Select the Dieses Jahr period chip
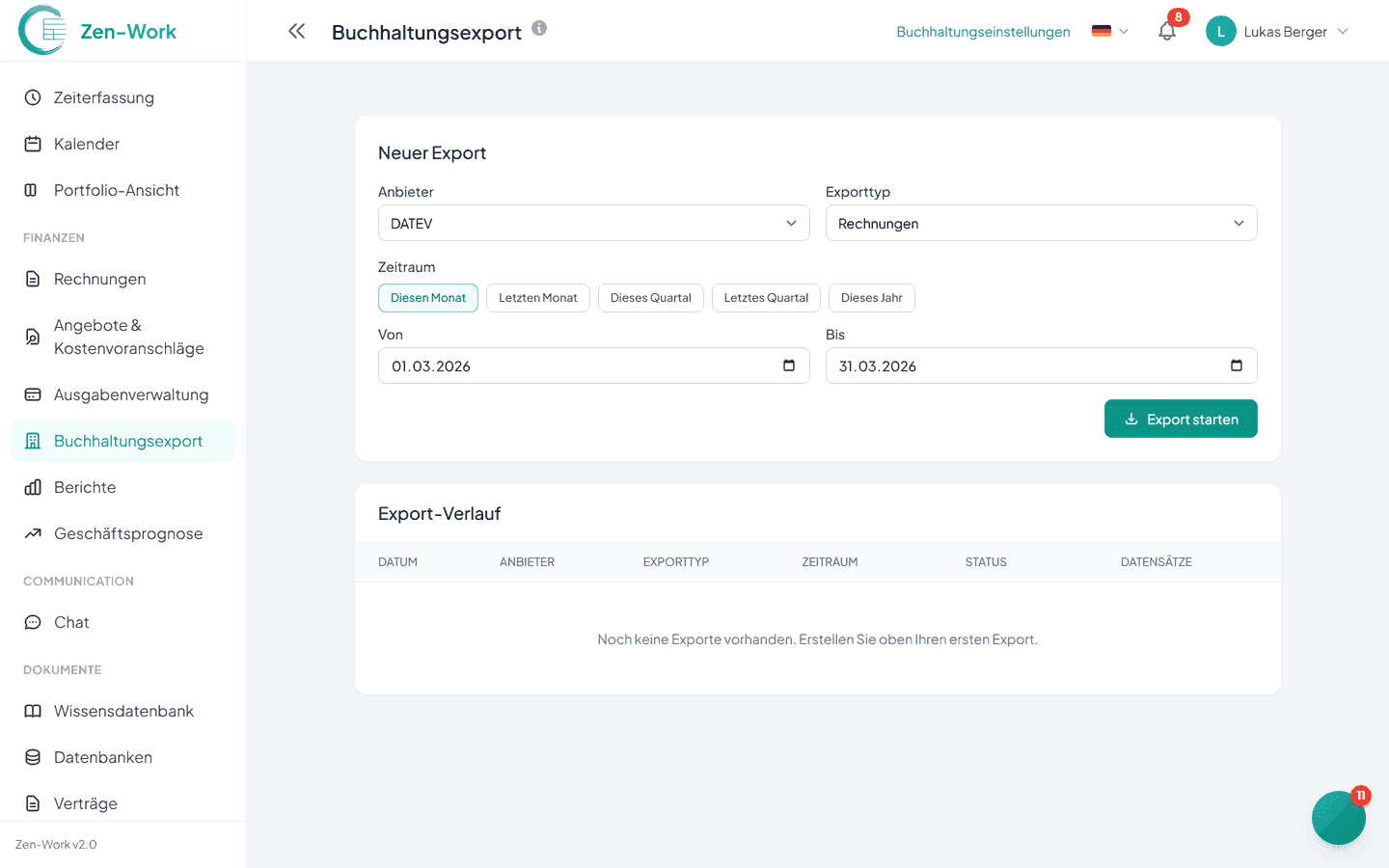1389x868 pixels. (x=872, y=298)
